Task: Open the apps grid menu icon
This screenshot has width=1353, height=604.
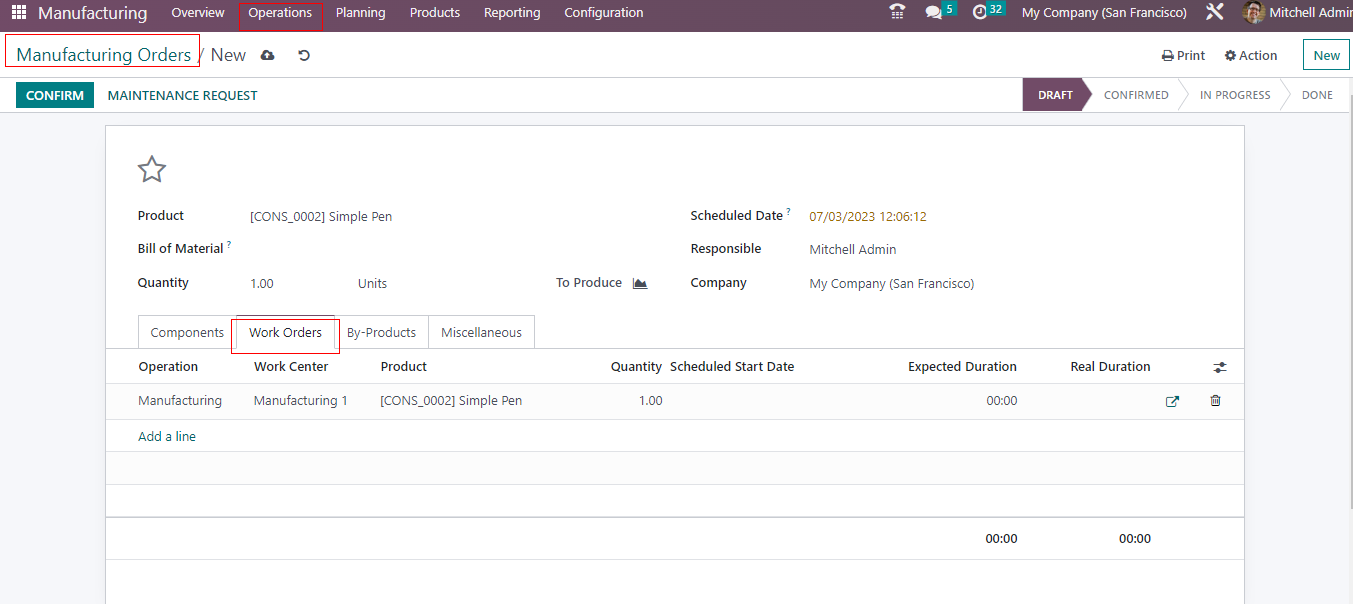Action: [19, 13]
